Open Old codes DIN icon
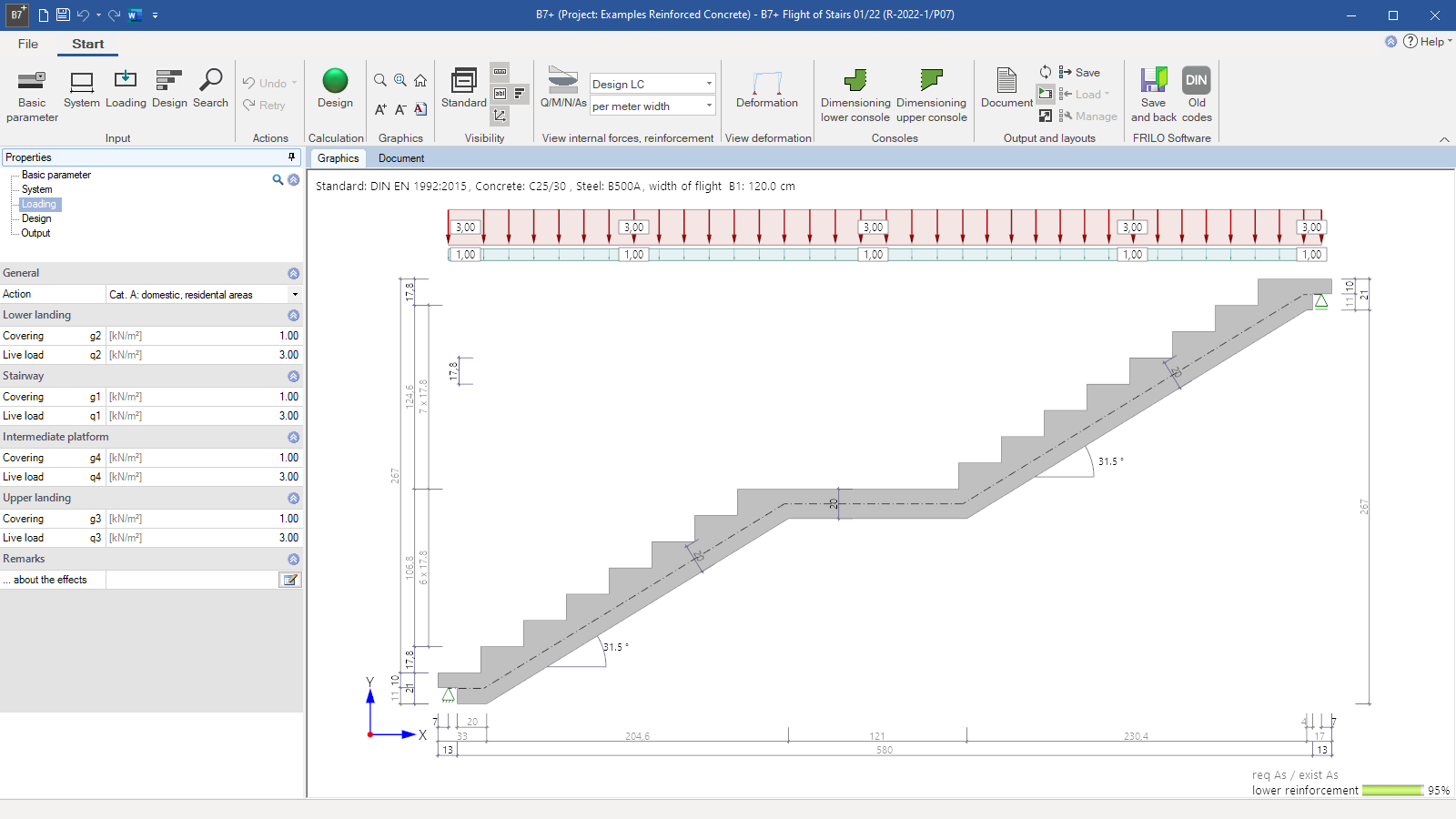This screenshot has width=1456, height=819. (1197, 96)
